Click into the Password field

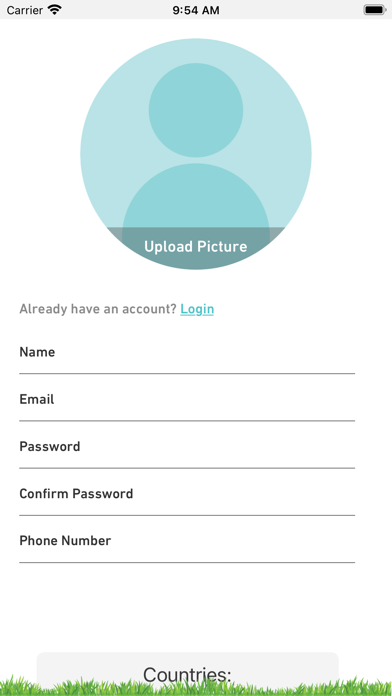[187, 447]
